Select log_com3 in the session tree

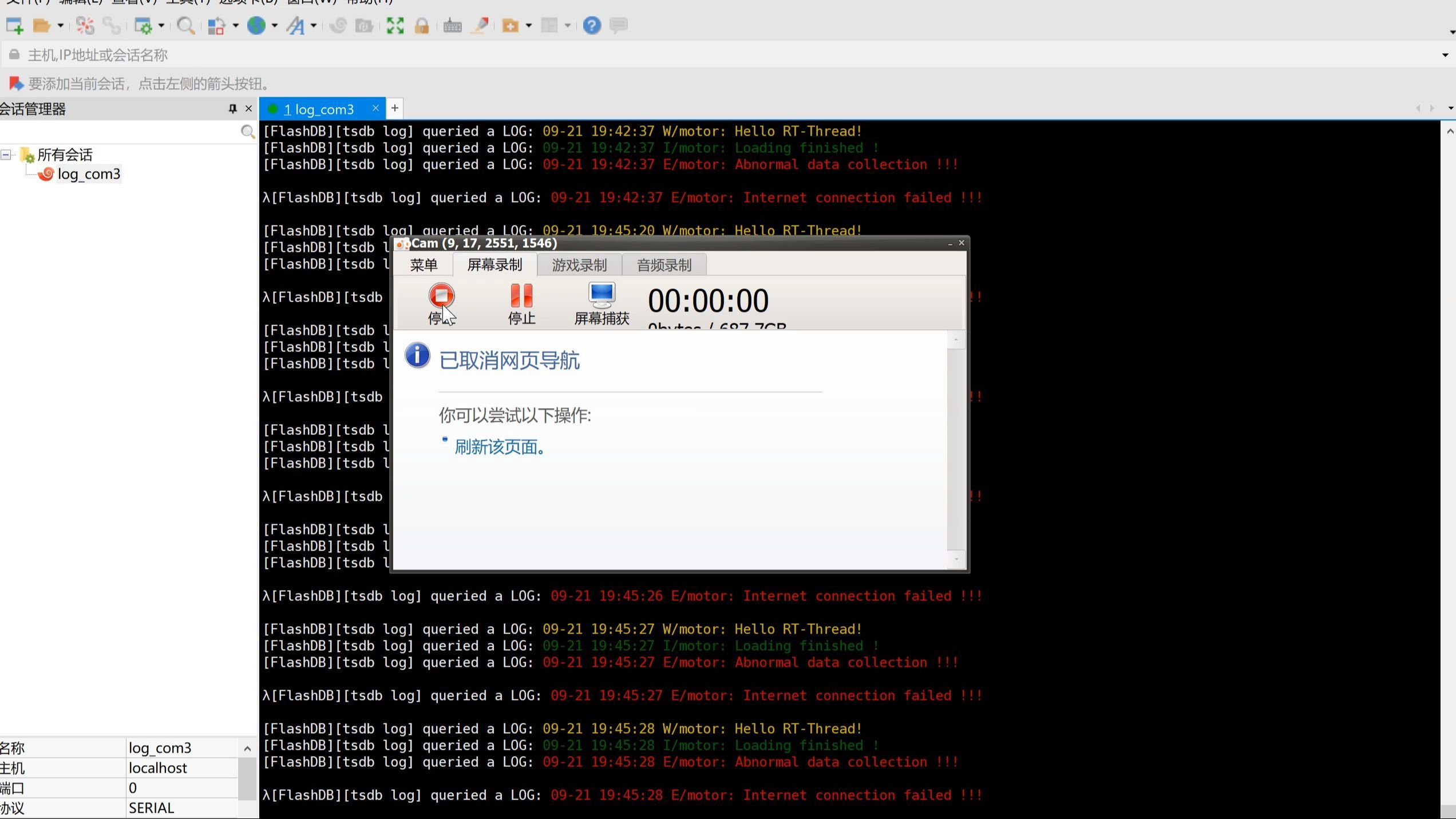89,174
